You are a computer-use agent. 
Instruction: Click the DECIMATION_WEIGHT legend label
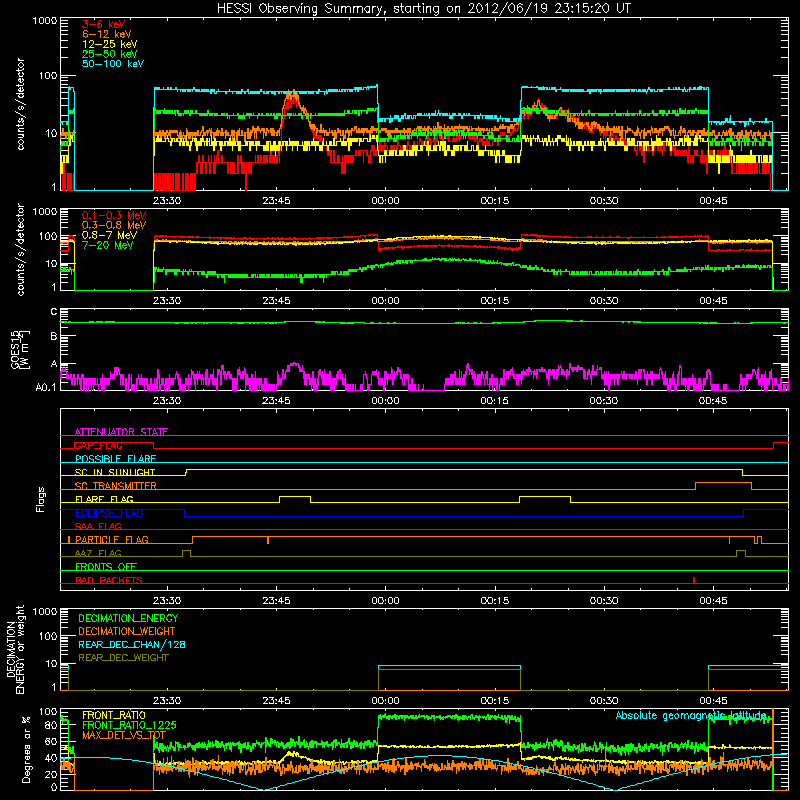click(x=127, y=632)
